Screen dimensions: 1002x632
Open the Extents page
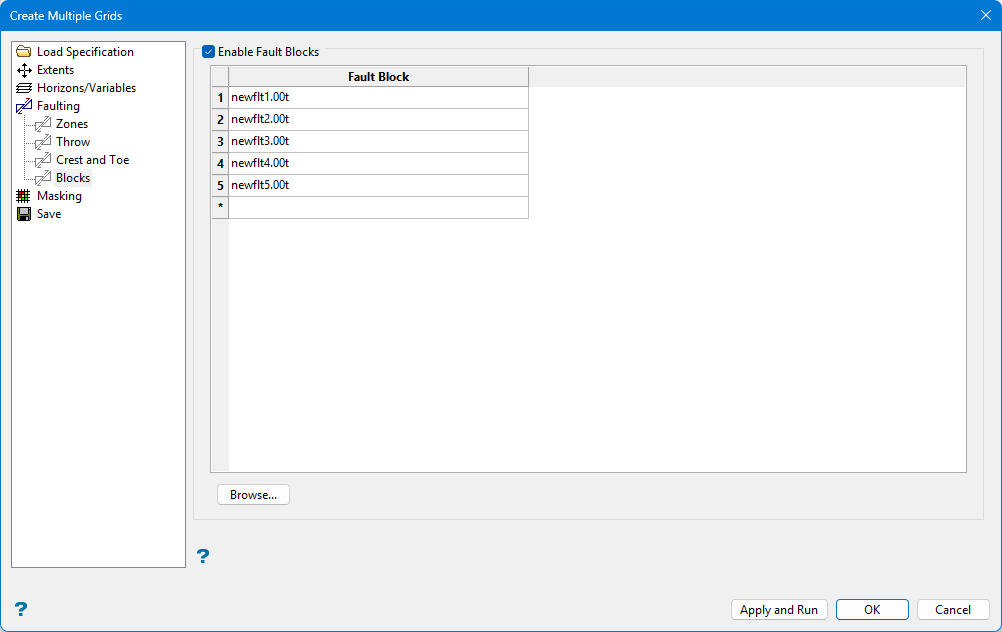click(x=55, y=70)
